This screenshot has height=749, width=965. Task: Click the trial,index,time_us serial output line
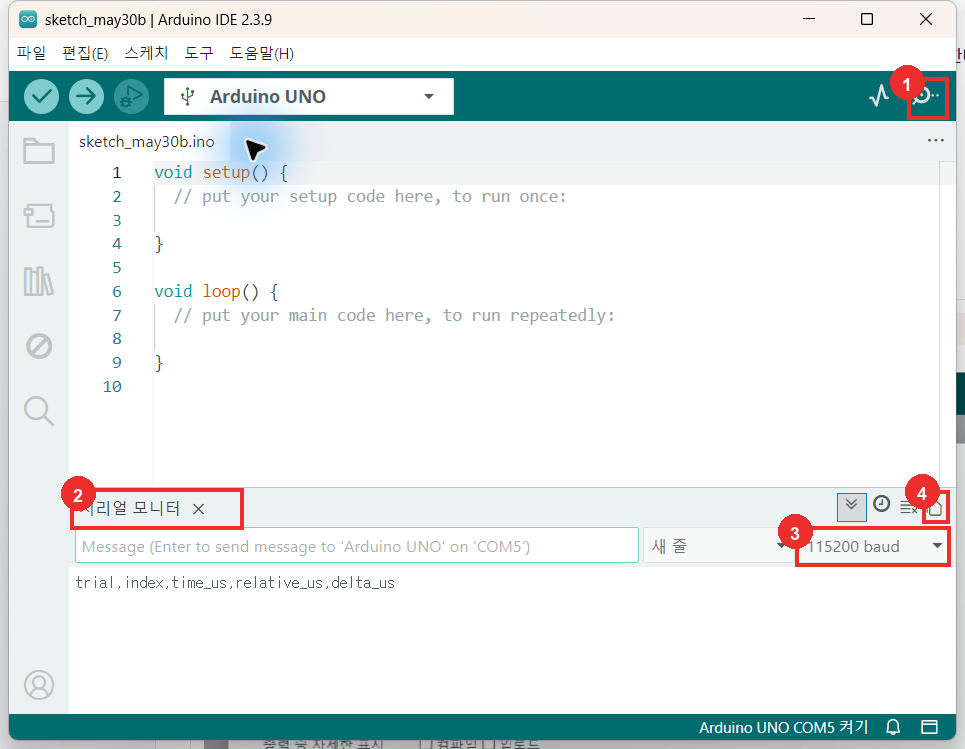(x=235, y=583)
